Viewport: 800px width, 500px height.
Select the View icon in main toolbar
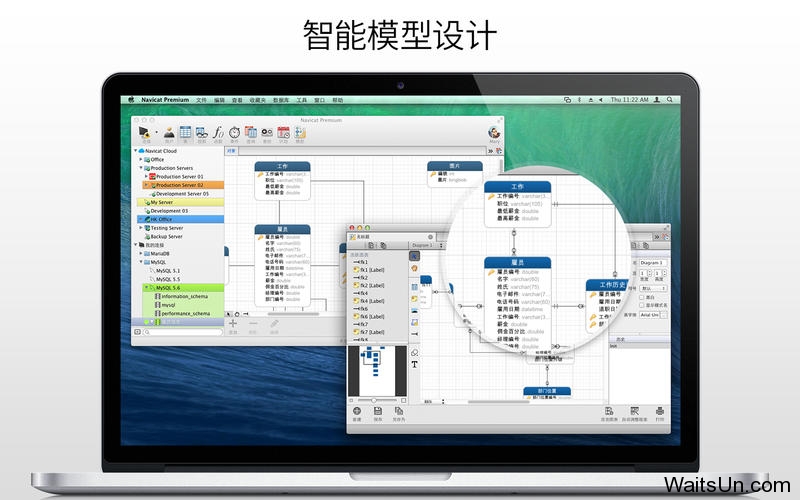202,133
